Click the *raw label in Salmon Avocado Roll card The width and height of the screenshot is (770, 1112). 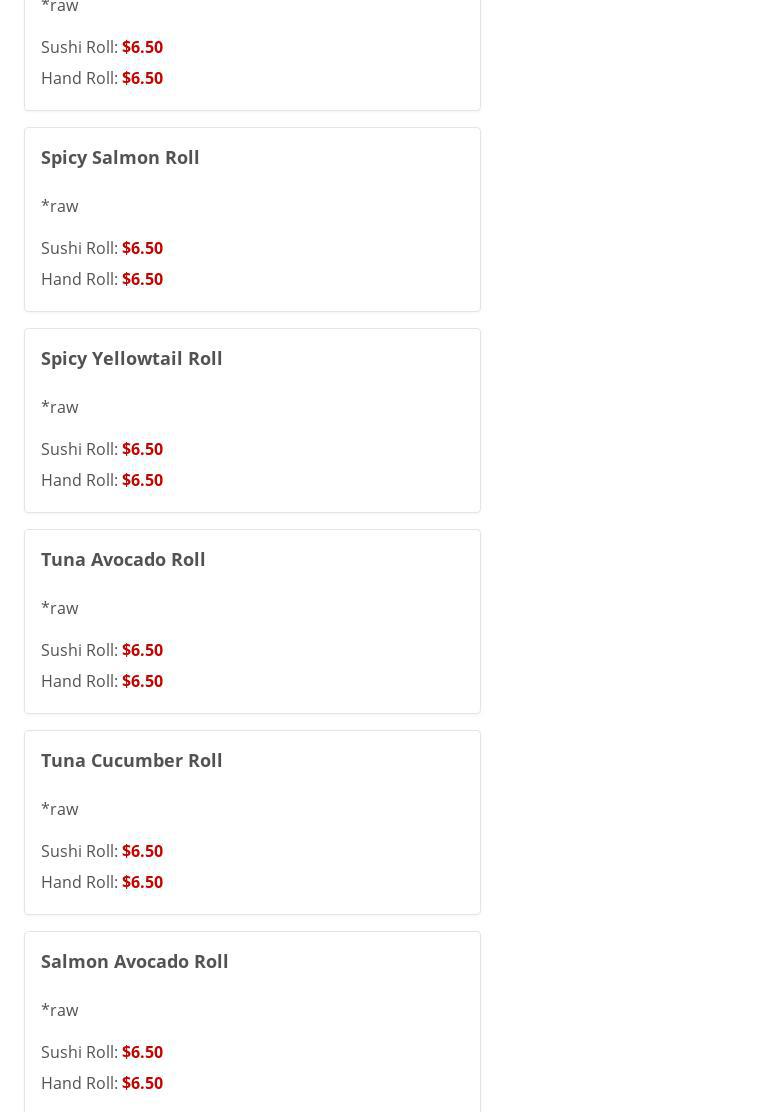click(x=60, y=1010)
